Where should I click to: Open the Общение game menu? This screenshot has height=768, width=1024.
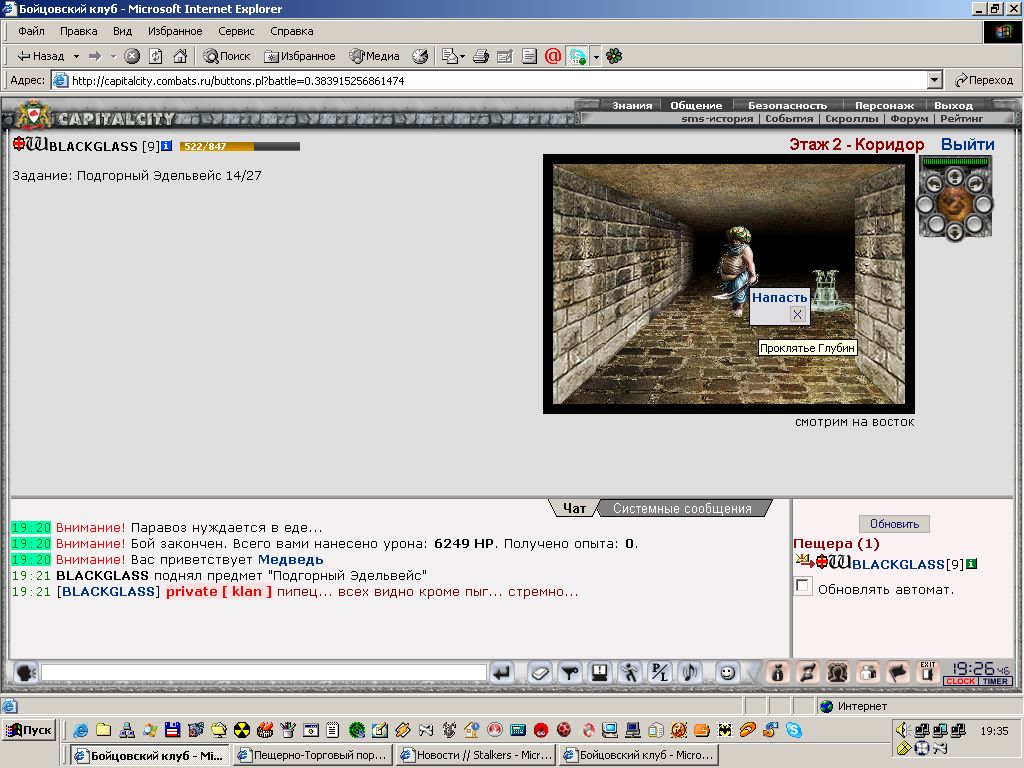[696, 105]
